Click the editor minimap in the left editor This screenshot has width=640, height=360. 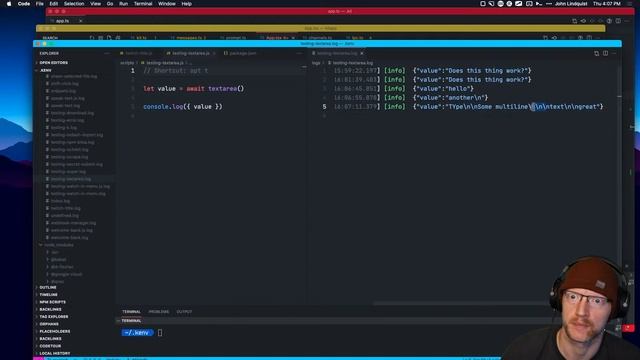(x=304, y=67)
